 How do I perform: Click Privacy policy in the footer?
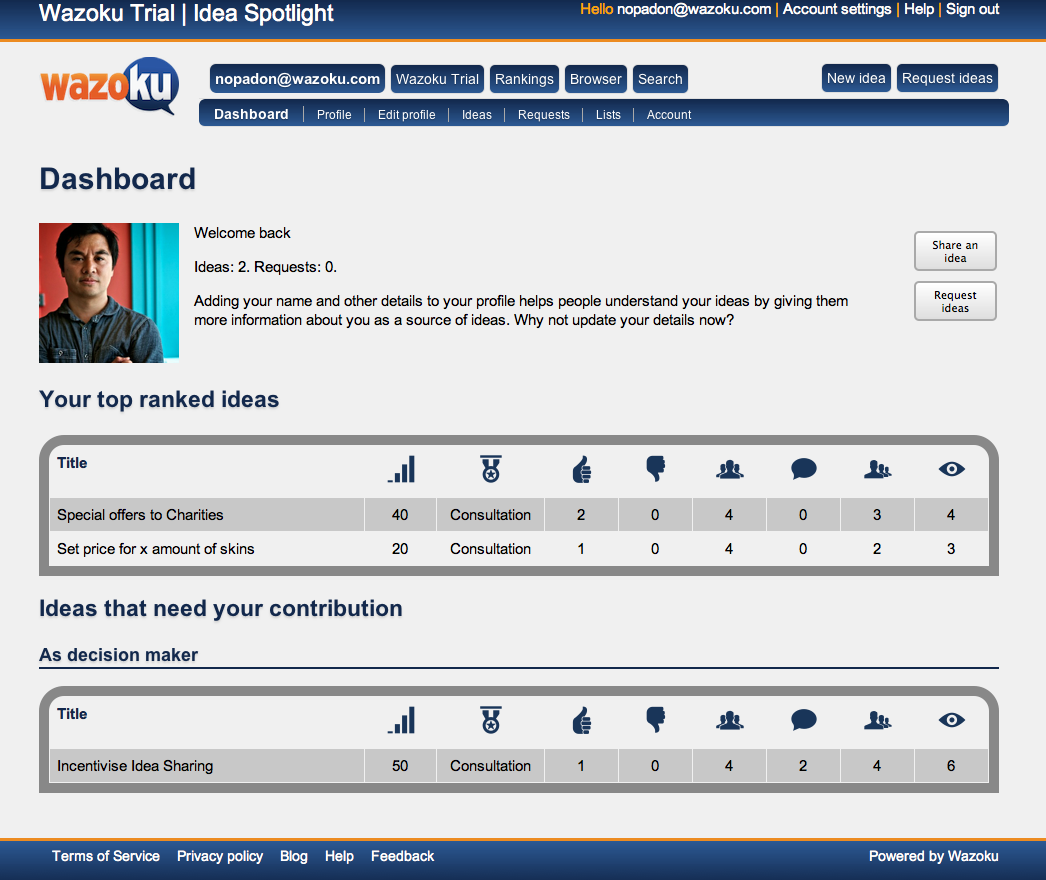click(x=220, y=856)
